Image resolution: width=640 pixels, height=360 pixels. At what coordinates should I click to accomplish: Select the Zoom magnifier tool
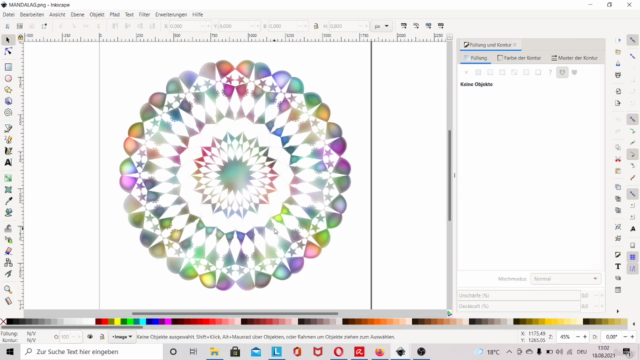tap(8, 289)
